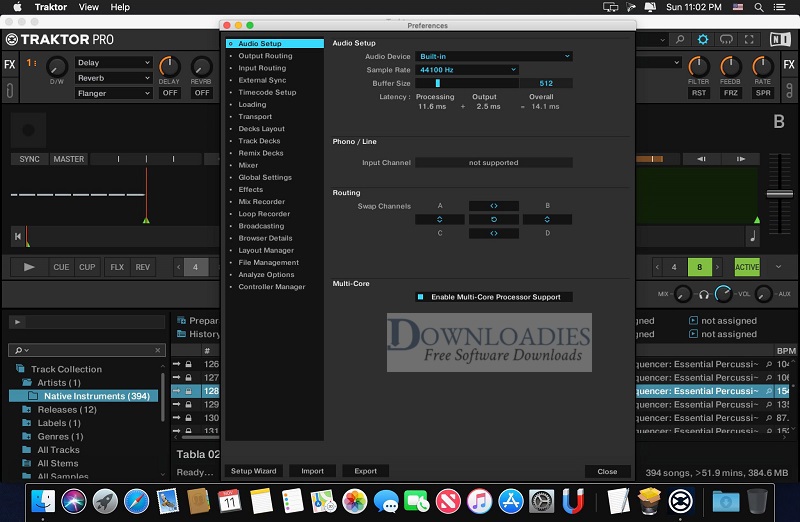Open the Output Routing preferences page
The image size is (800, 522).
coord(265,56)
